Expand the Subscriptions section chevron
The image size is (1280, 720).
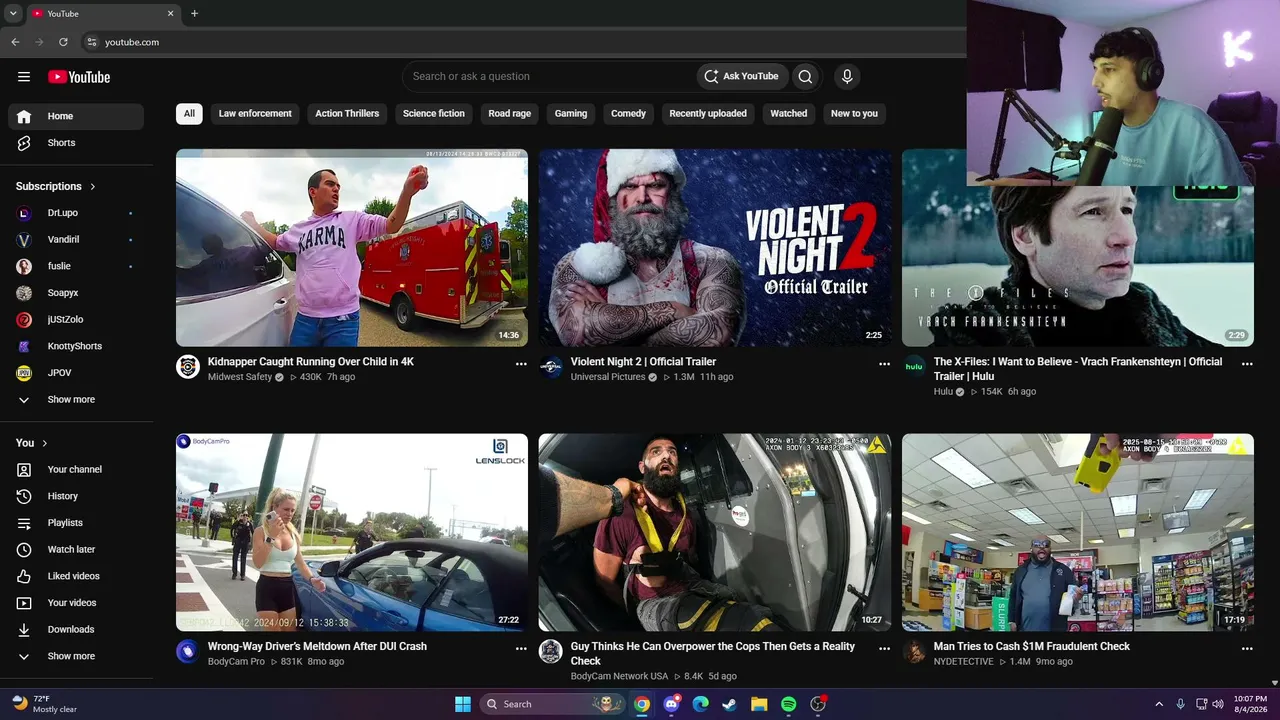click(x=93, y=186)
